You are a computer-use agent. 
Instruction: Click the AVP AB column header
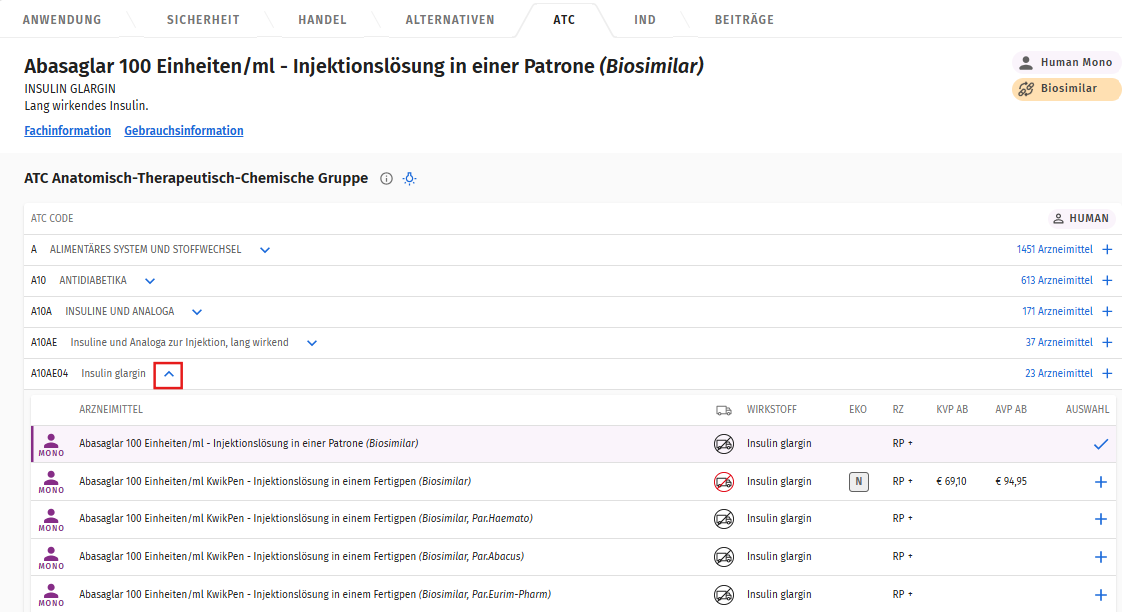[x=1010, y=409]
